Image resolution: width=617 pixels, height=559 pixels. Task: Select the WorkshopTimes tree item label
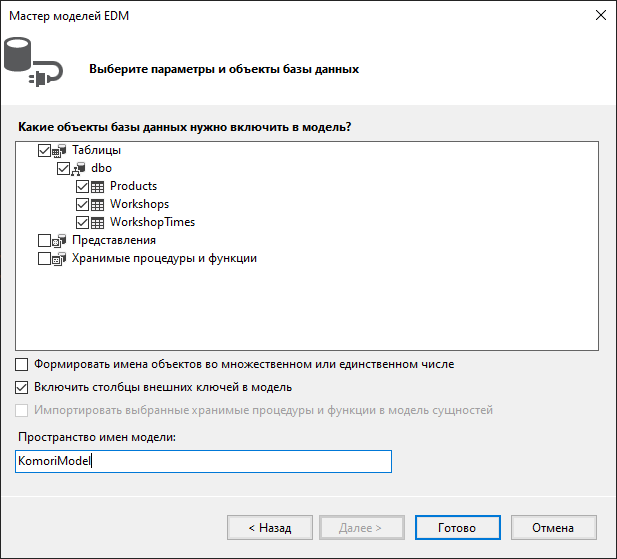[152, 222]
